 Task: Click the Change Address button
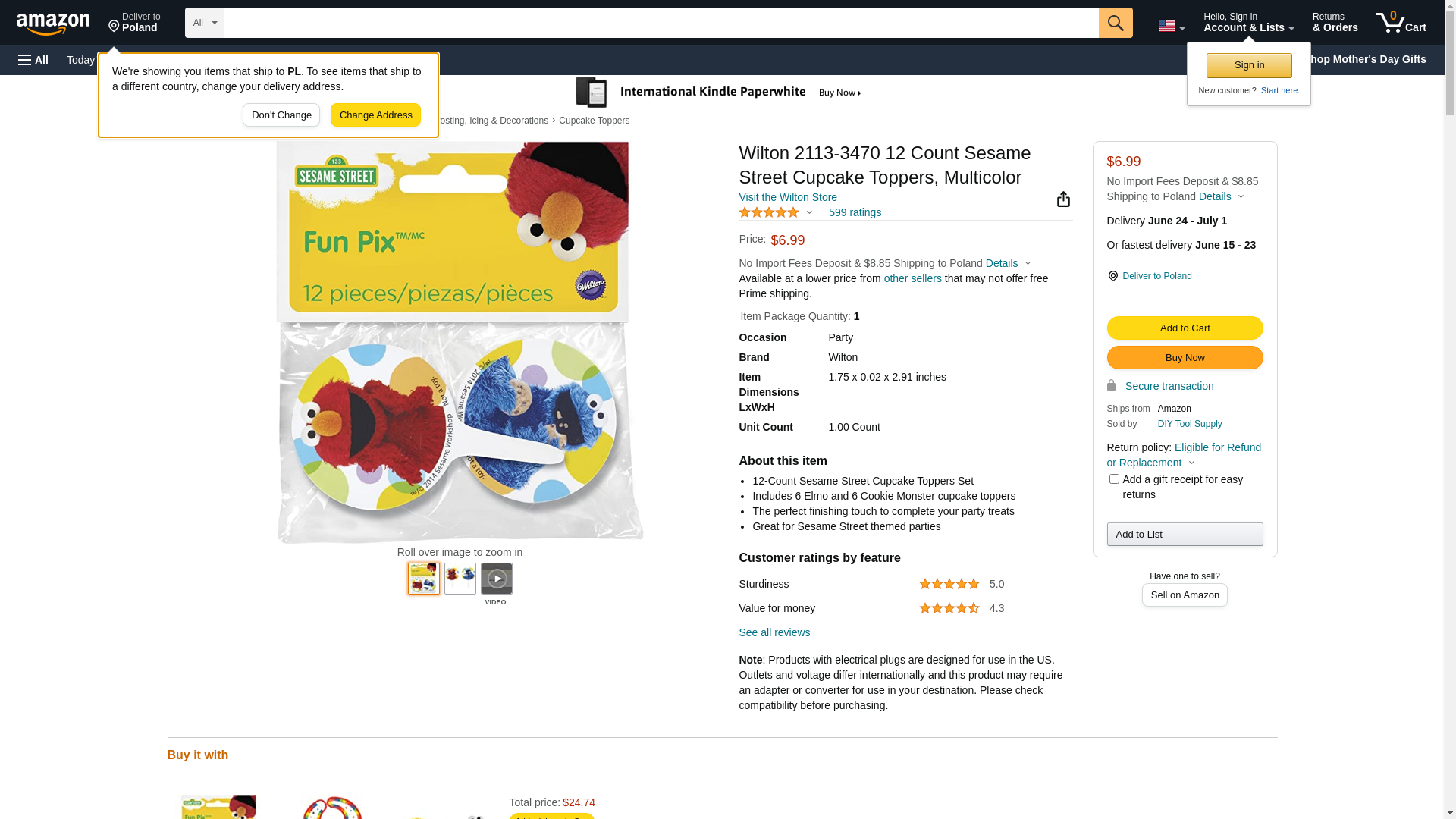(375, 115)
